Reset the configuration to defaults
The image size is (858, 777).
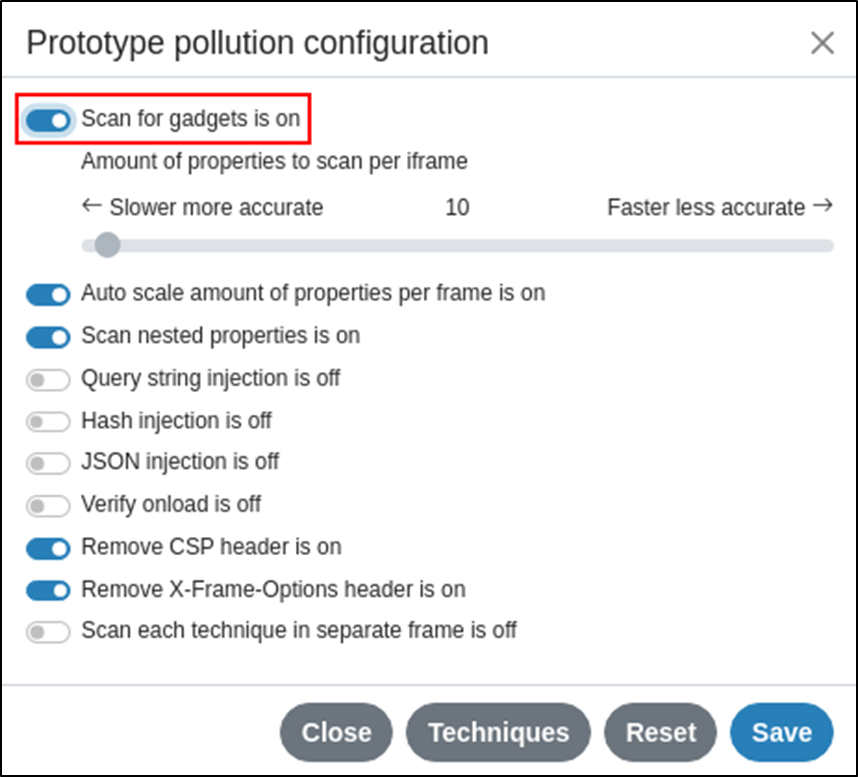(x=660, y=732)
